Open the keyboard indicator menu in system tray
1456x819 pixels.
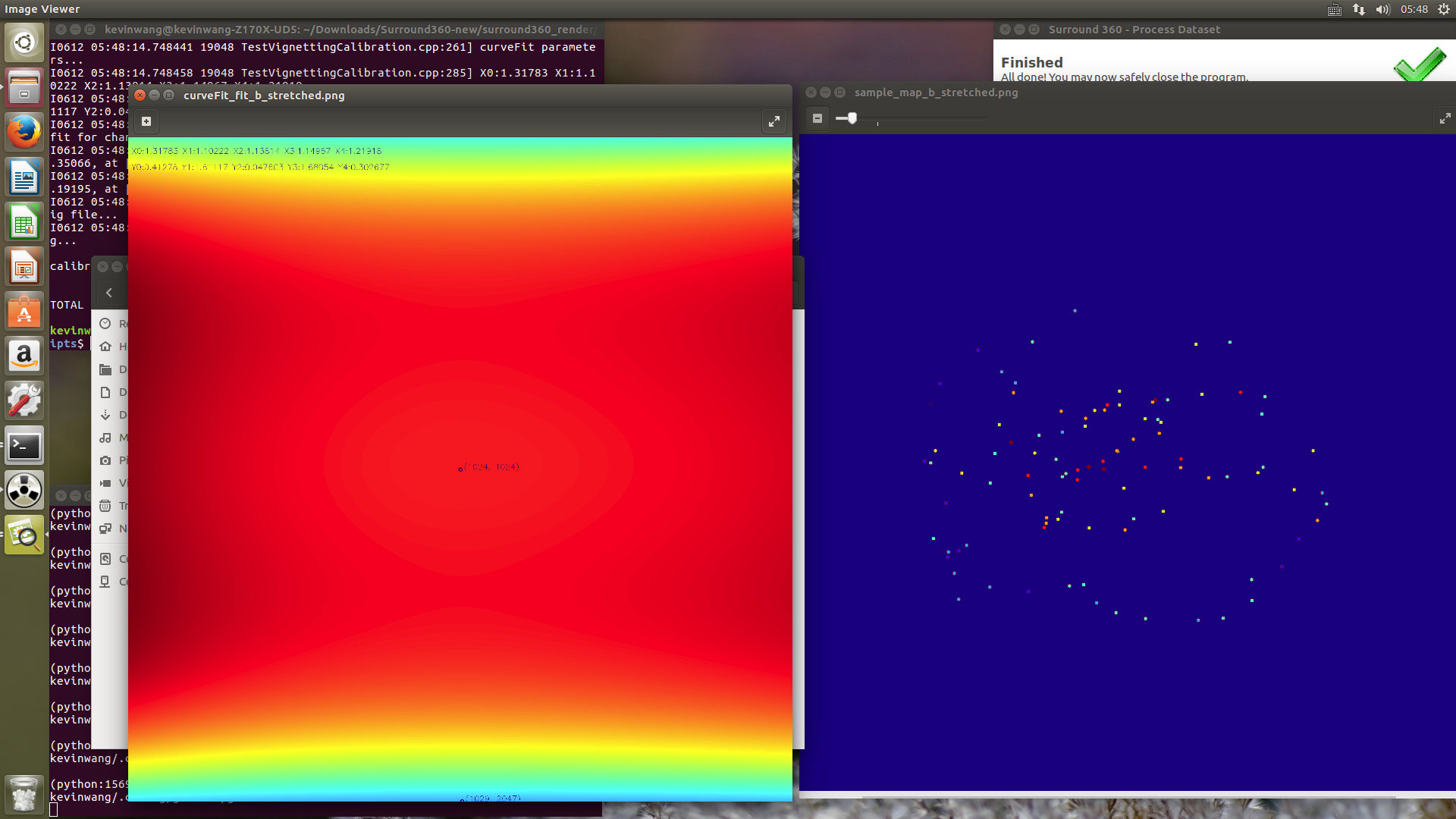1333,9
